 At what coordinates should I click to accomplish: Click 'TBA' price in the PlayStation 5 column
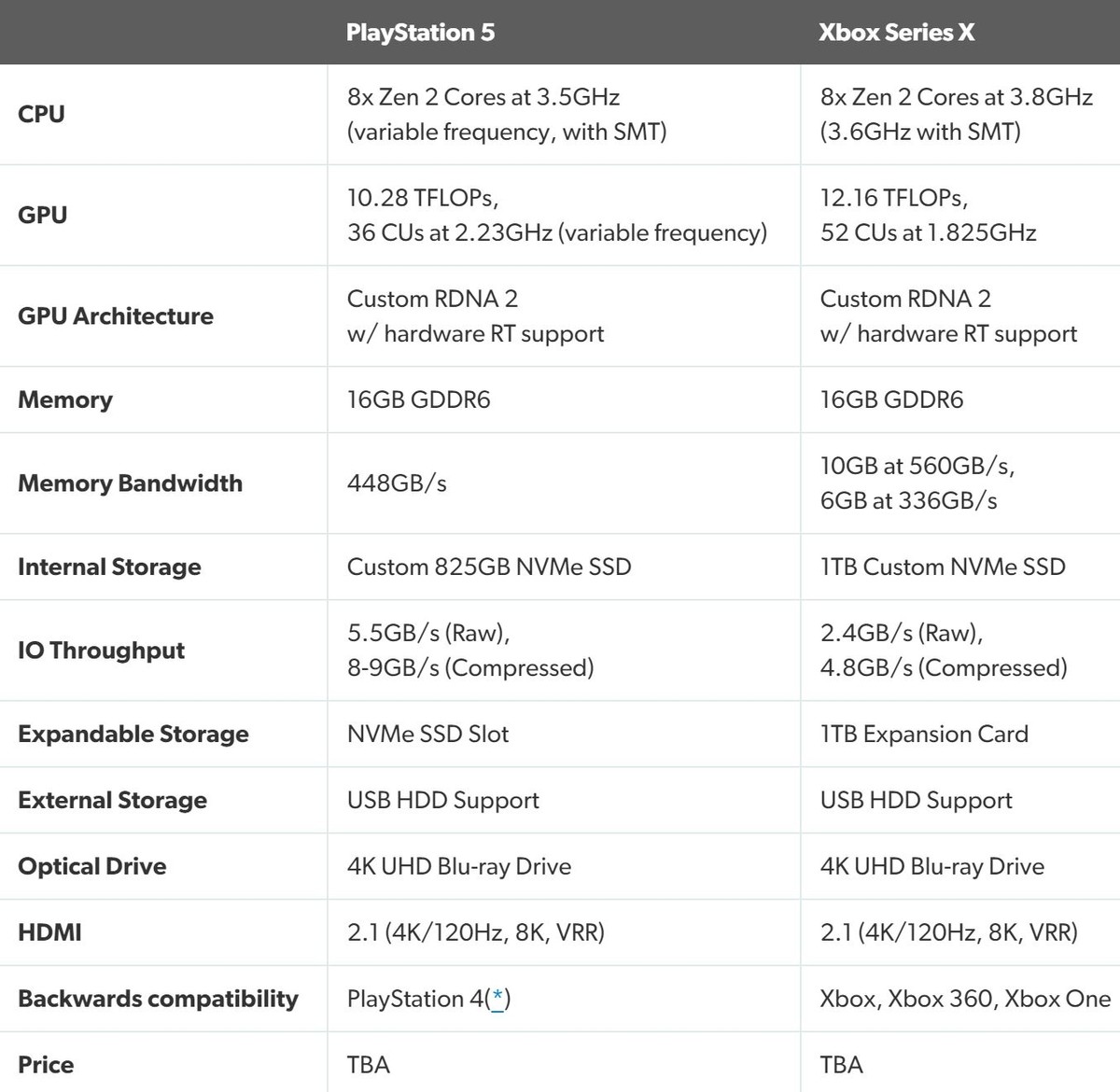tap(369, 1065)
